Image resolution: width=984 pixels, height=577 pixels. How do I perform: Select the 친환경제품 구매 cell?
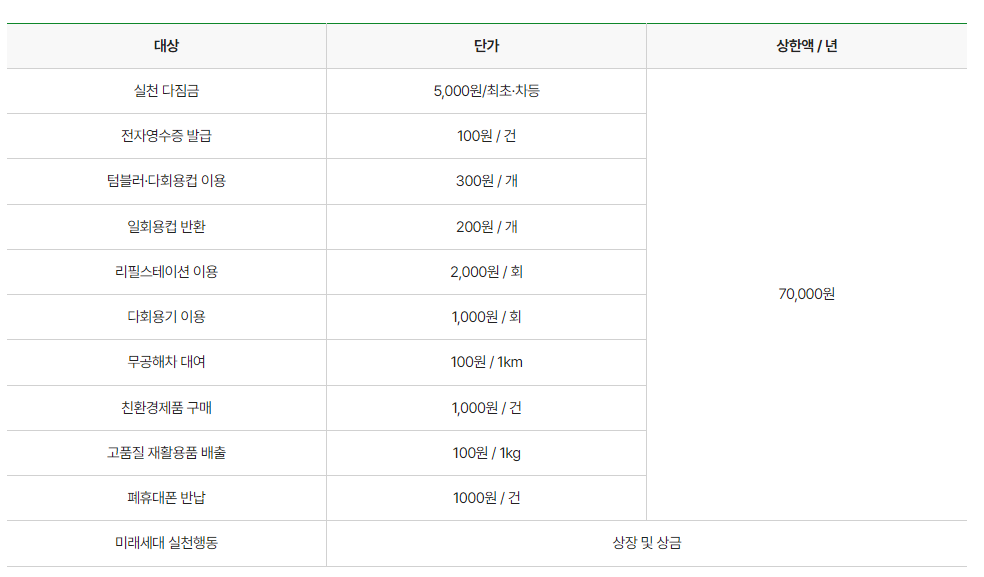pos(166,408)
